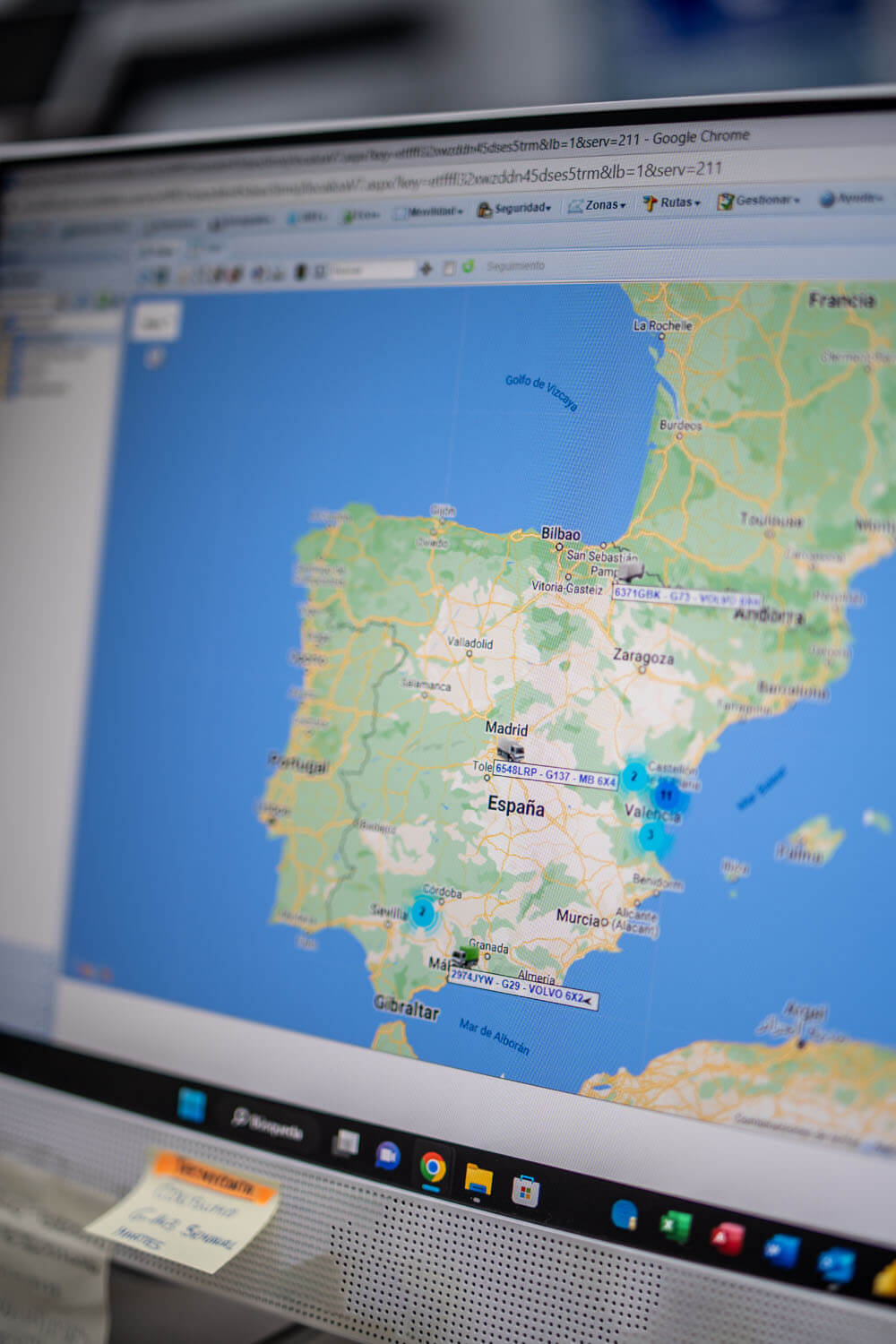Select vehicle label 2974JYW - G29 - VOLVO 6X2
This screenshot has height=1344, width=896.
(x=521, y=987)
